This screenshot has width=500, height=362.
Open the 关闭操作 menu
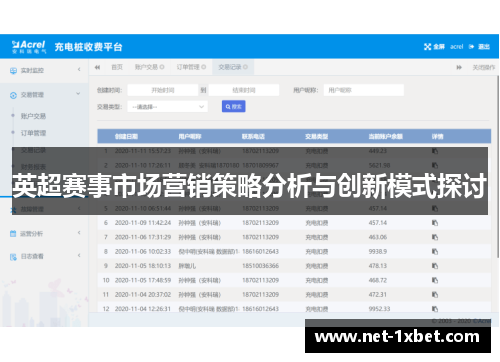click(484, 68)
